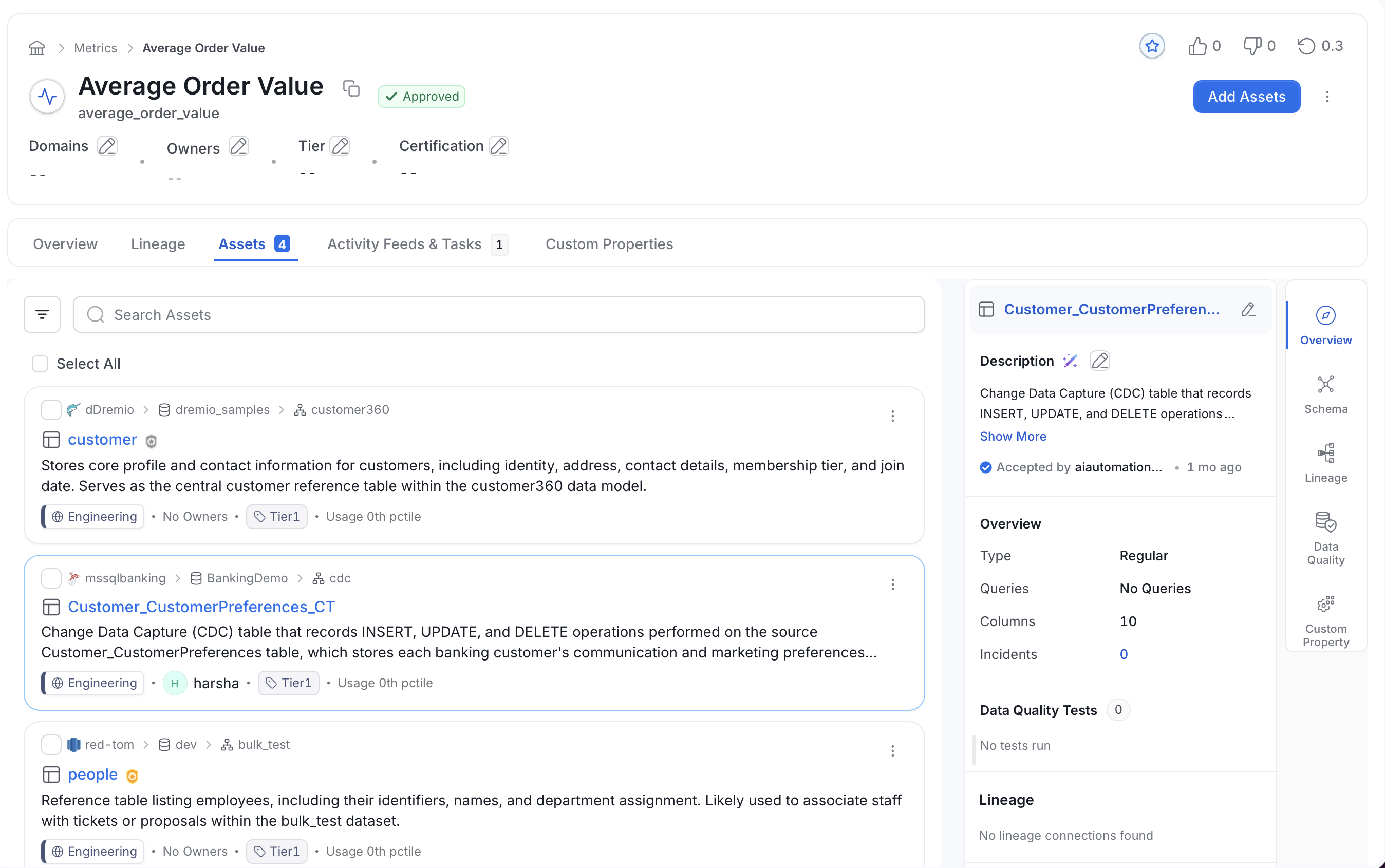Copy the Average Order Value link icon
This screenshot has height=868, width=1385.
351,88
